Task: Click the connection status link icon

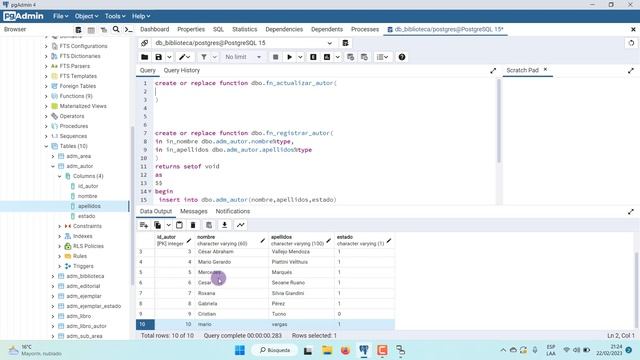Action: click(x=144, y=43)
